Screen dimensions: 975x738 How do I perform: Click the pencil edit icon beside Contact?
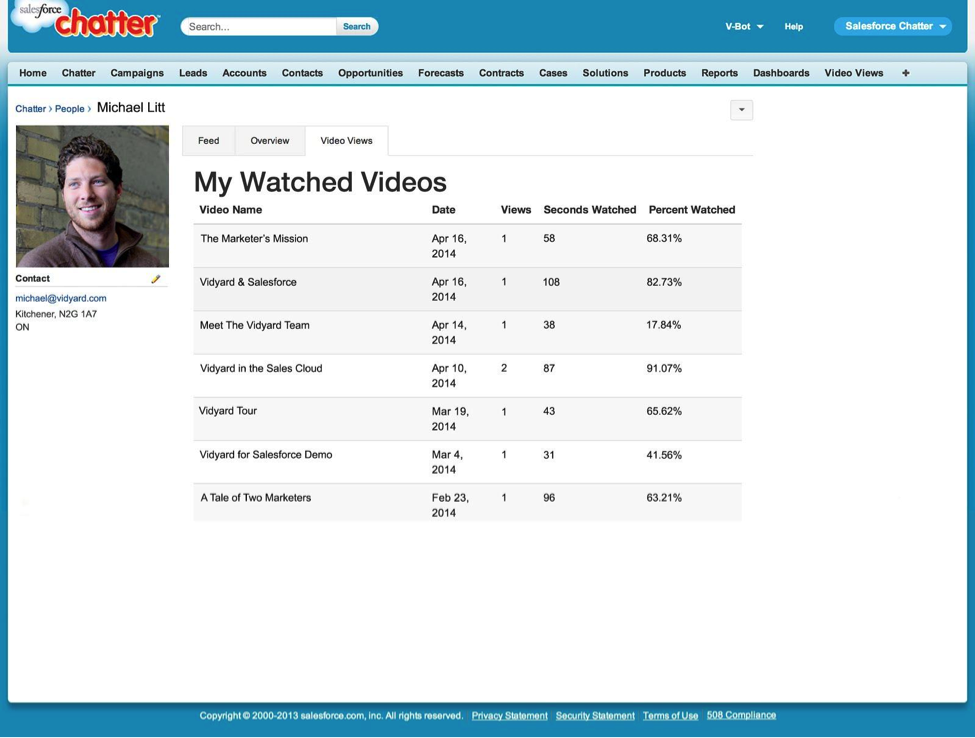click(x=155, y=279)
